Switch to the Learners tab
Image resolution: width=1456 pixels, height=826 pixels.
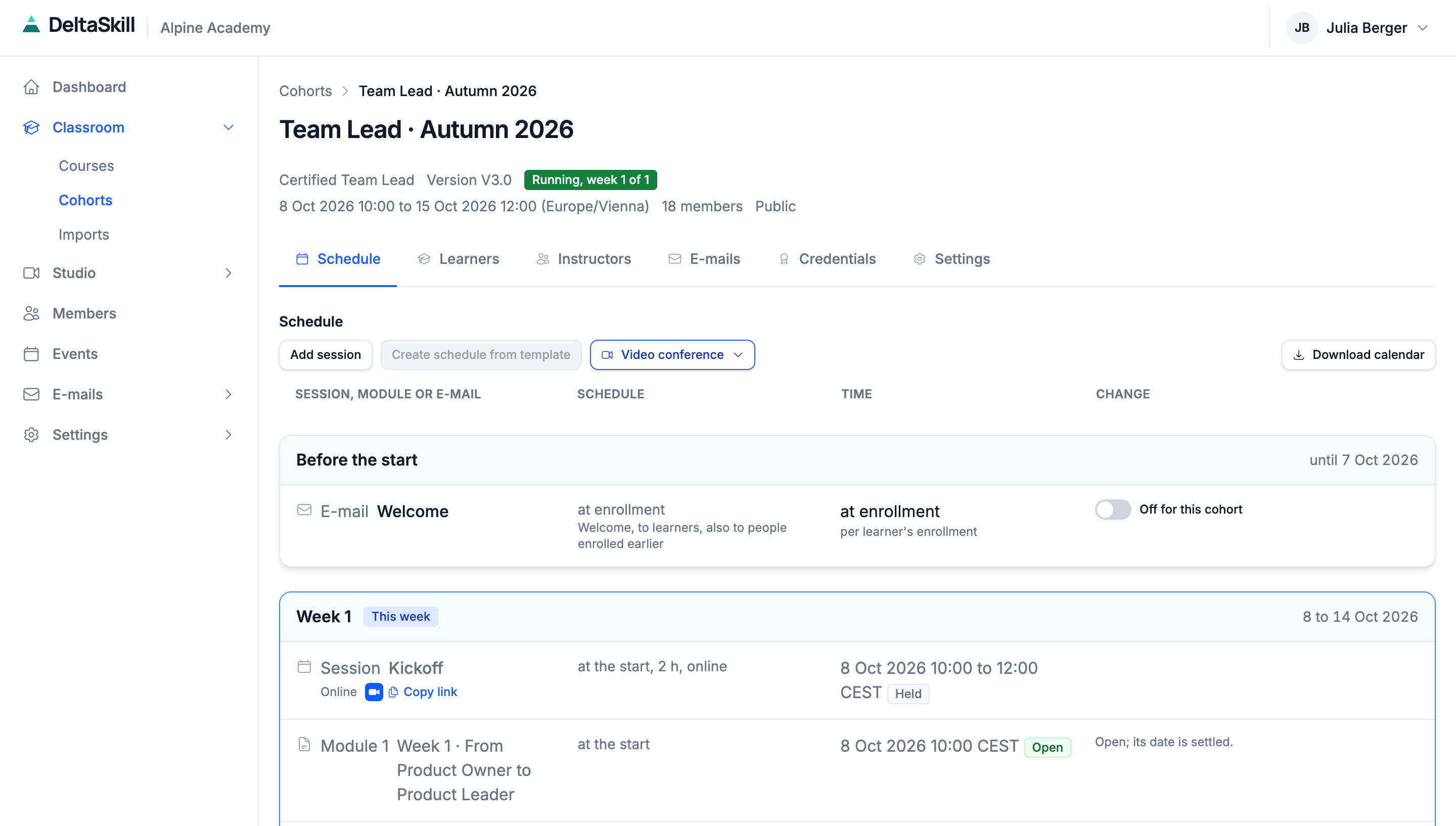coord(459,259)
